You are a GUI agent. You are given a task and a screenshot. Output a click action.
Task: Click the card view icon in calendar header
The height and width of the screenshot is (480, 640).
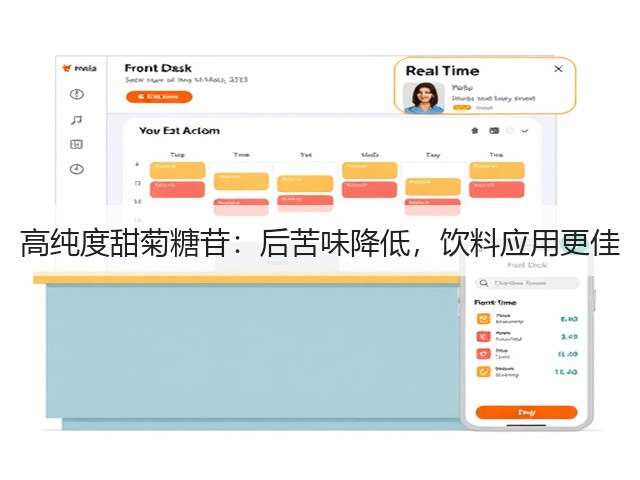tap(494, 131)
